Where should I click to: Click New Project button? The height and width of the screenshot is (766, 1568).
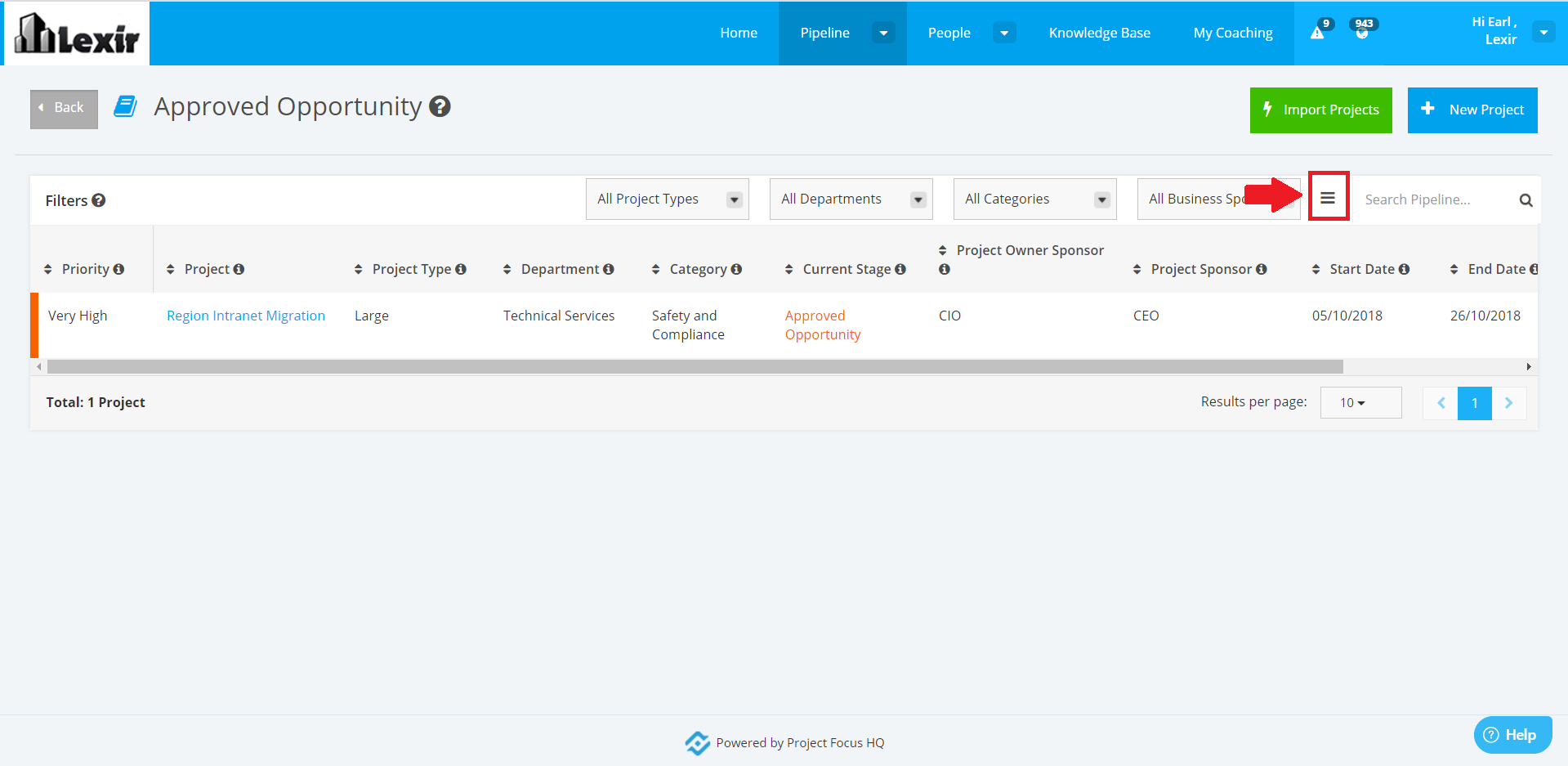click(1472, 110)
